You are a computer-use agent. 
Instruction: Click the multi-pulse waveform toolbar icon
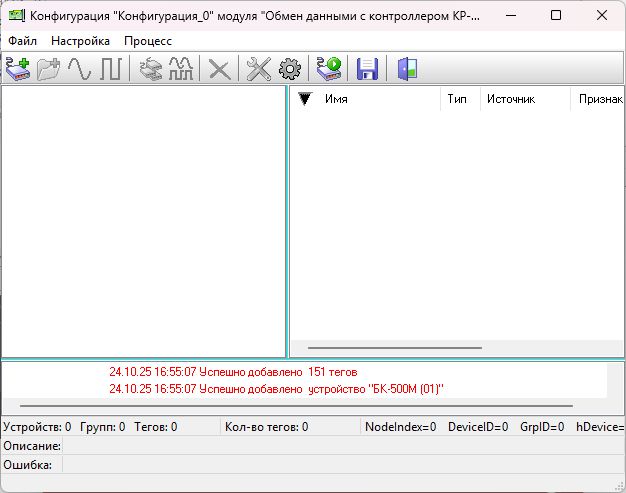181,69
